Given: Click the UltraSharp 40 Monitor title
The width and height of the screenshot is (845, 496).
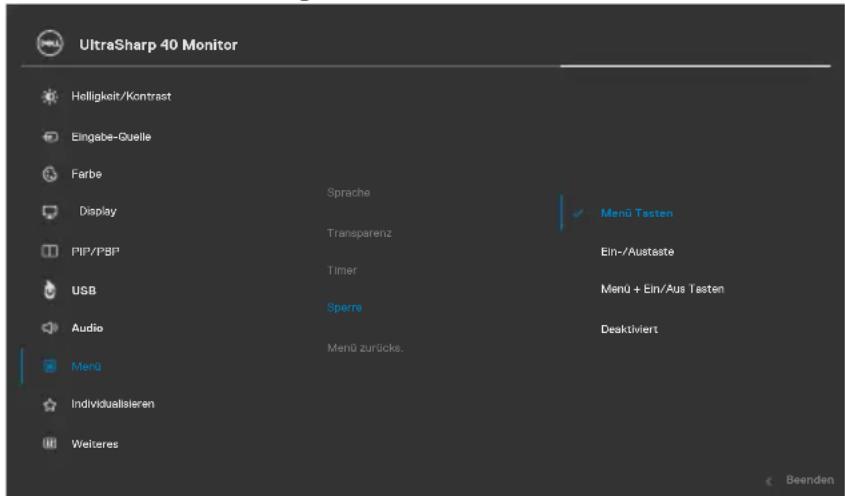Looking at the screenshot, I should 158,45.
